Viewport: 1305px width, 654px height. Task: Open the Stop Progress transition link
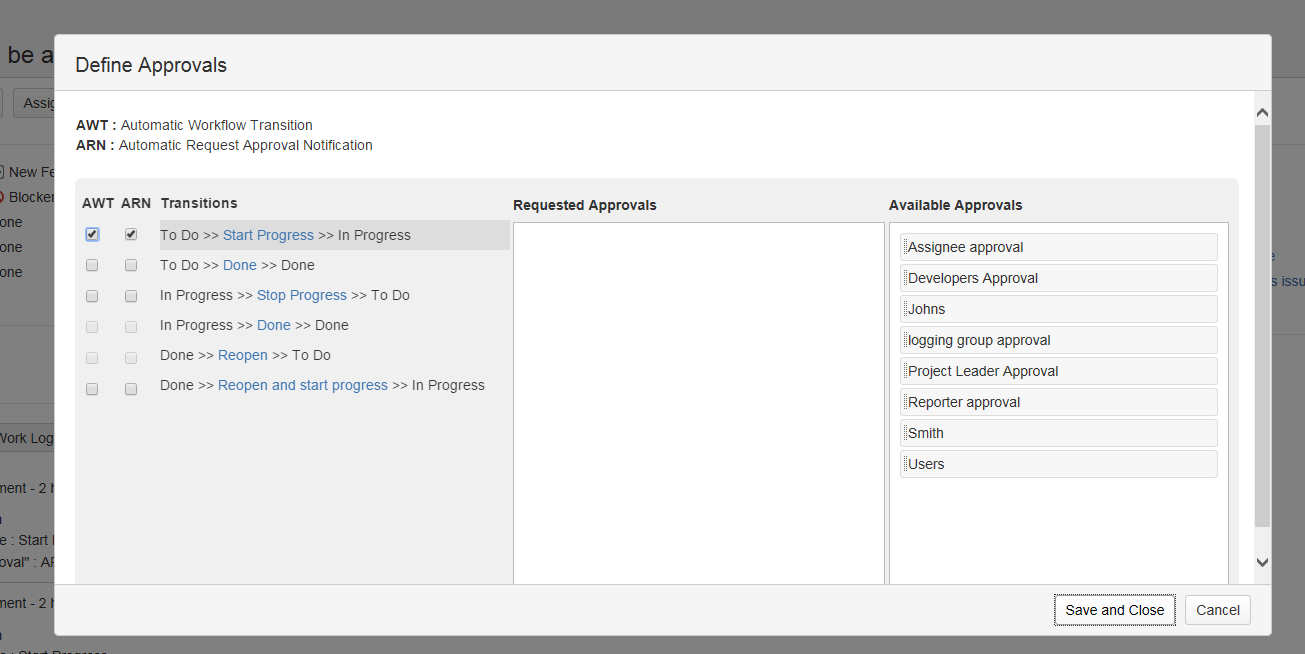[x=301, y=295]
